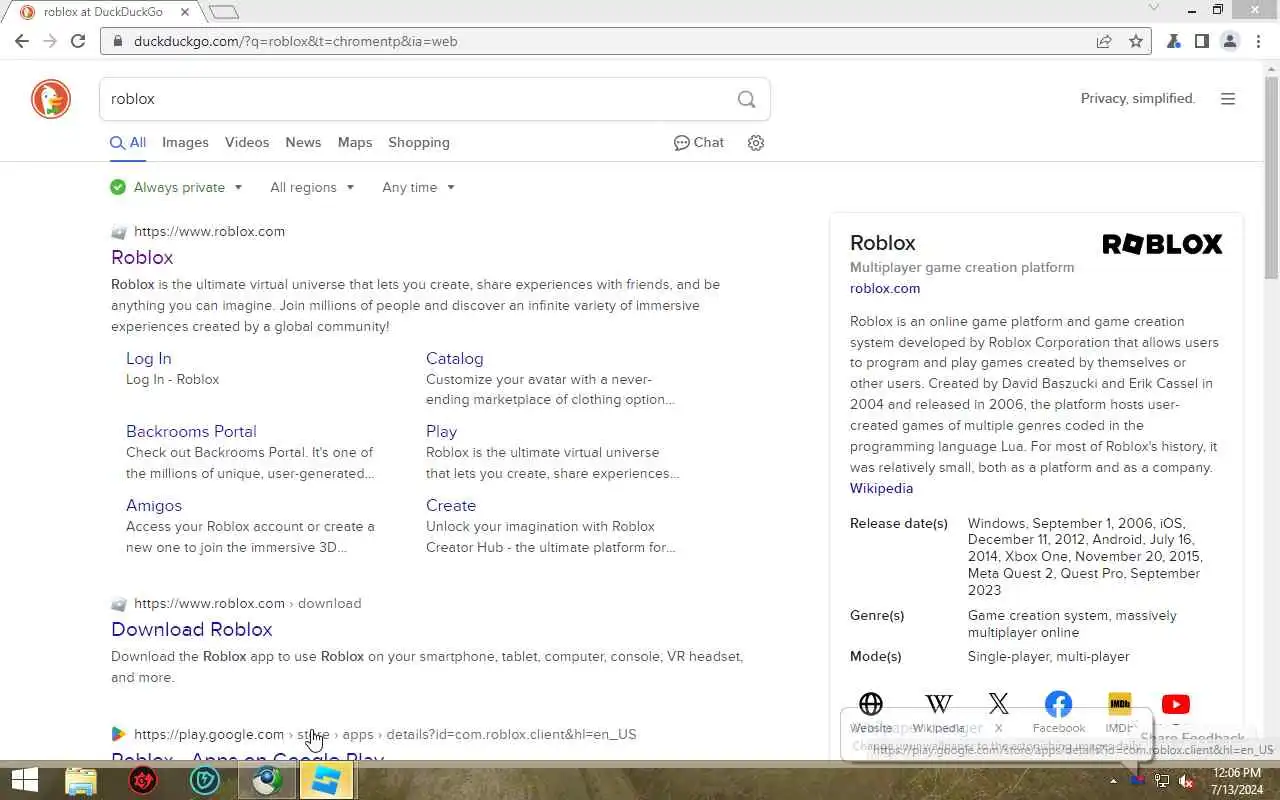1280x800 pixels.
Task: Open File Explorer from the taskbar
Action: point(81,781)
